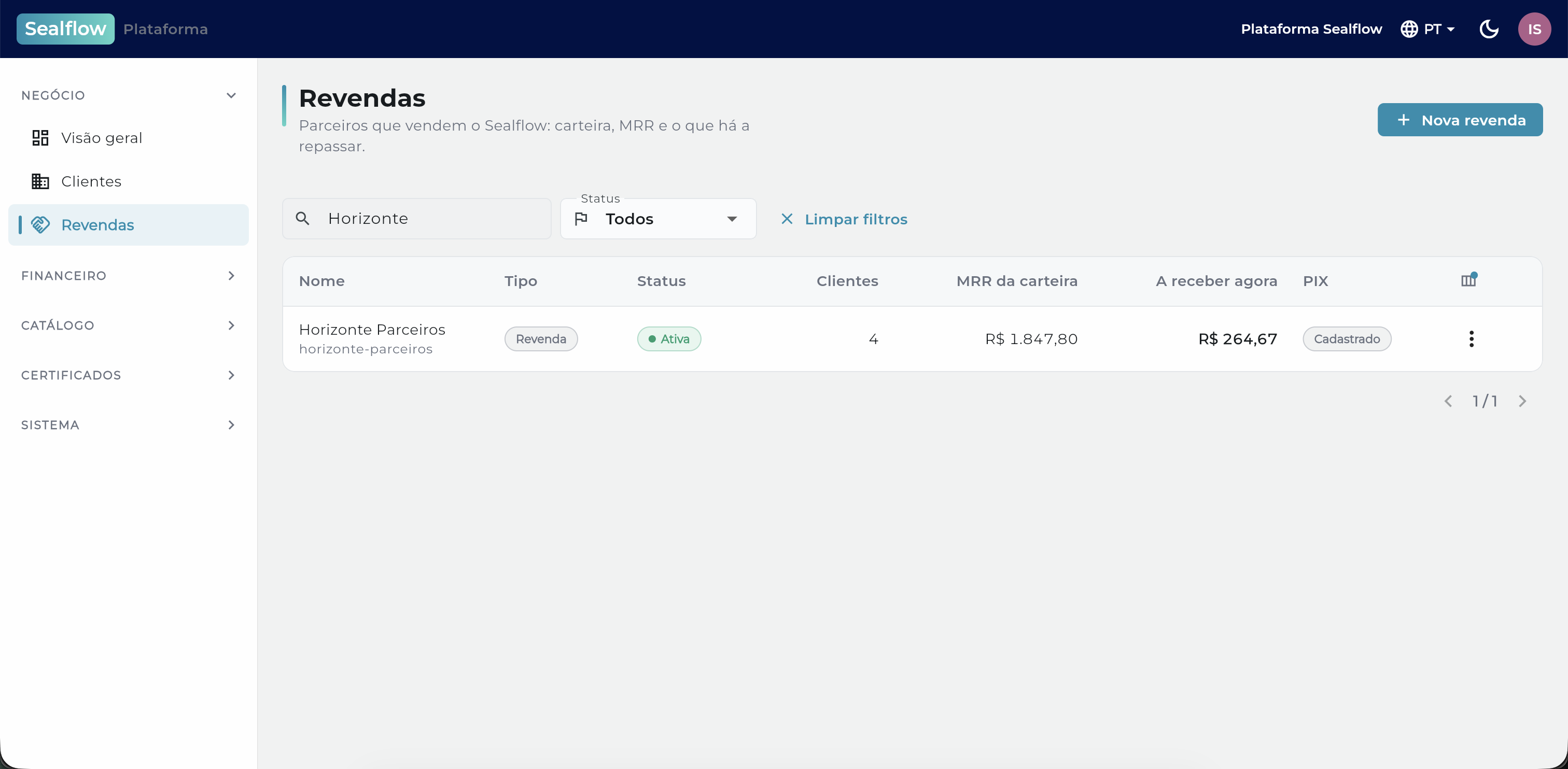
Task: Click the Nova revenda button
Action: point(1460,120)
